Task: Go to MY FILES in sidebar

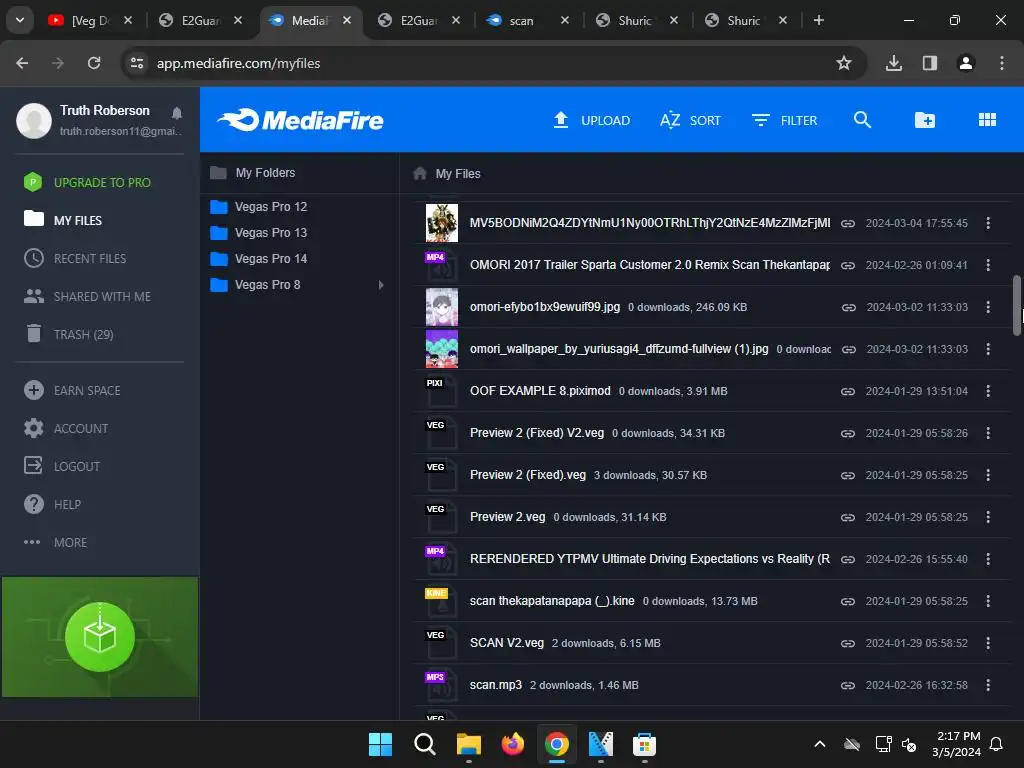Action: click(x=63, y=220)
